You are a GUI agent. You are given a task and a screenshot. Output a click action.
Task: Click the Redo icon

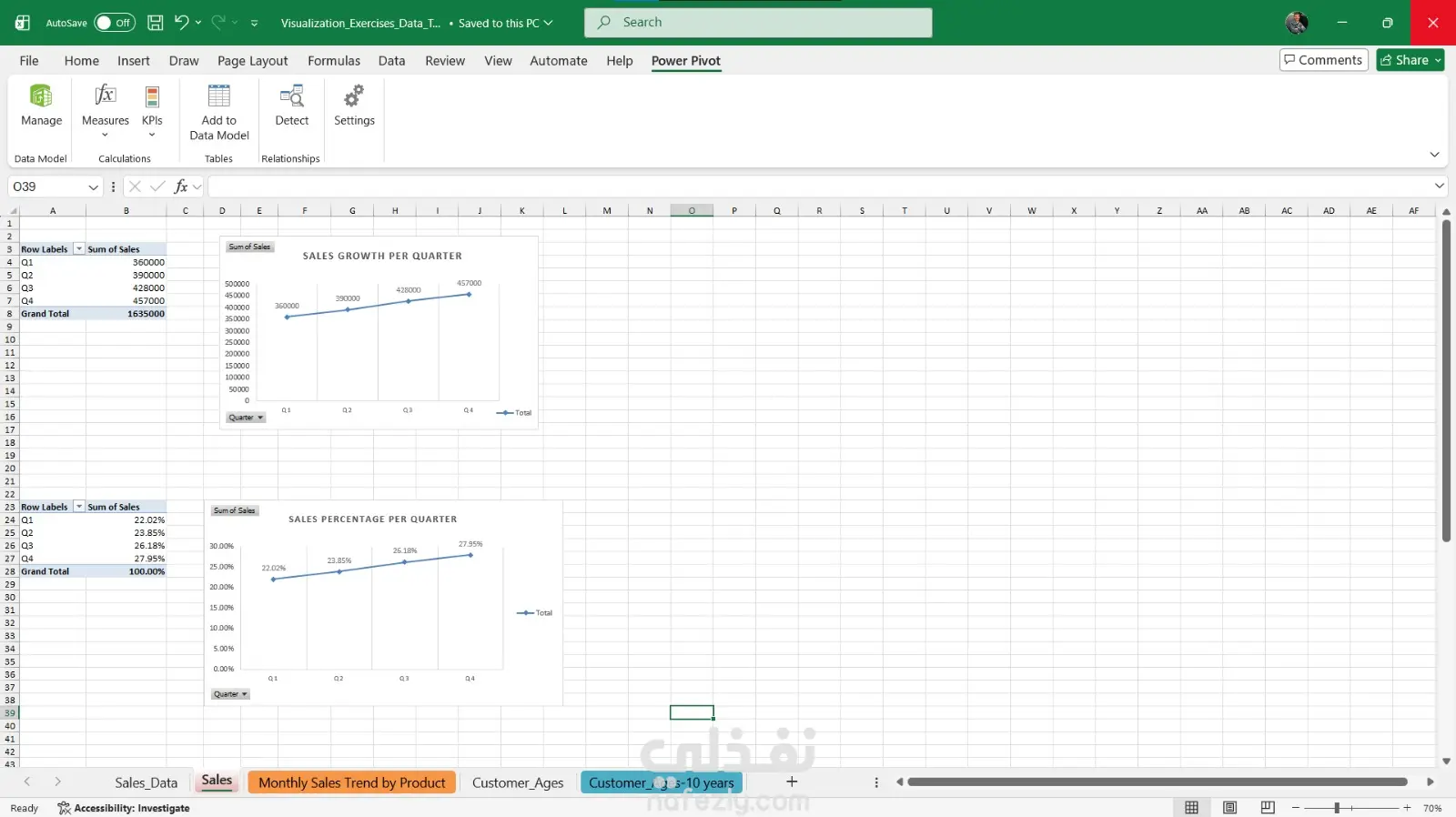[x=218, y=23]
